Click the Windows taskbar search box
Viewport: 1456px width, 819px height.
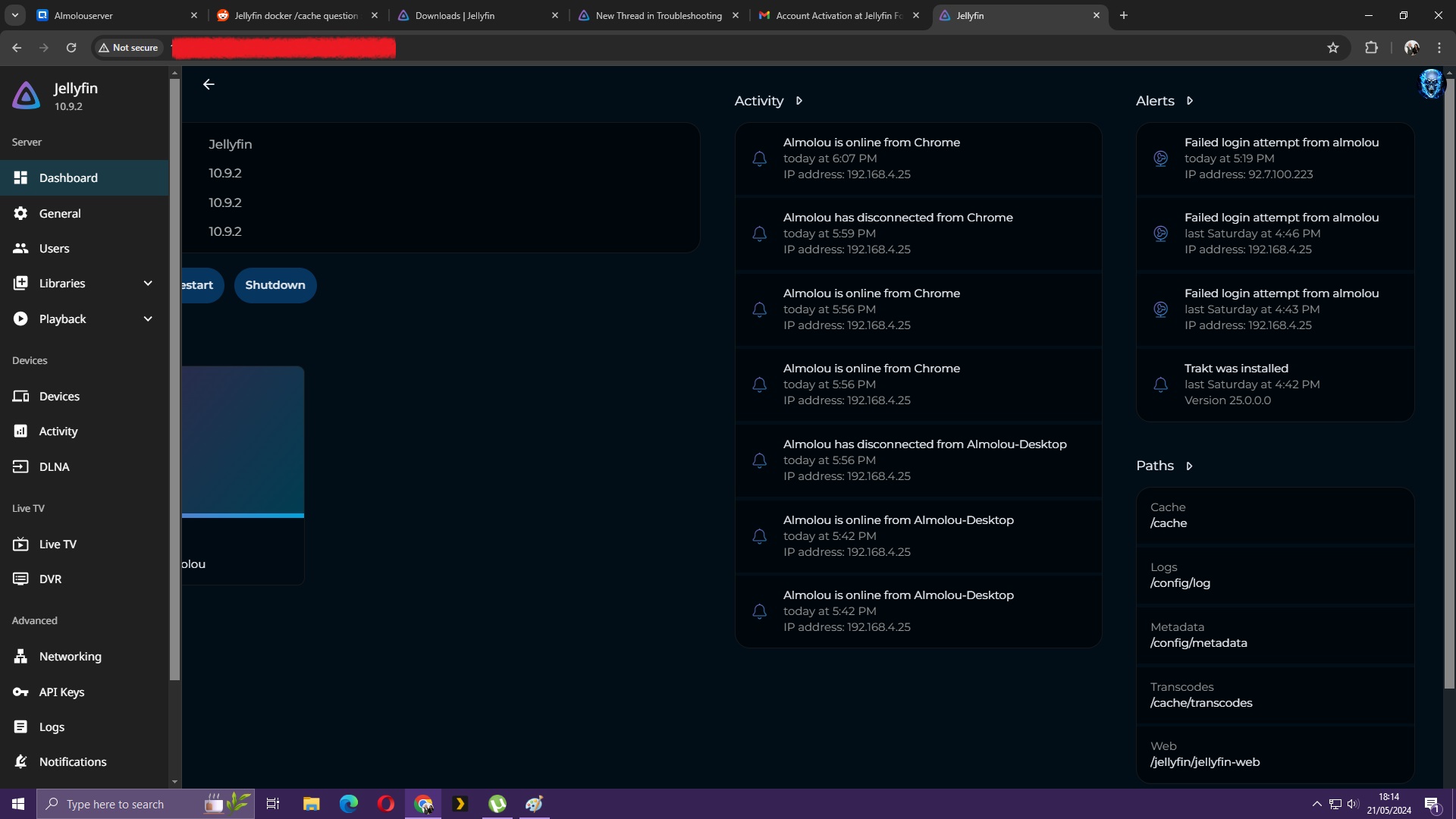pos(115,804)
